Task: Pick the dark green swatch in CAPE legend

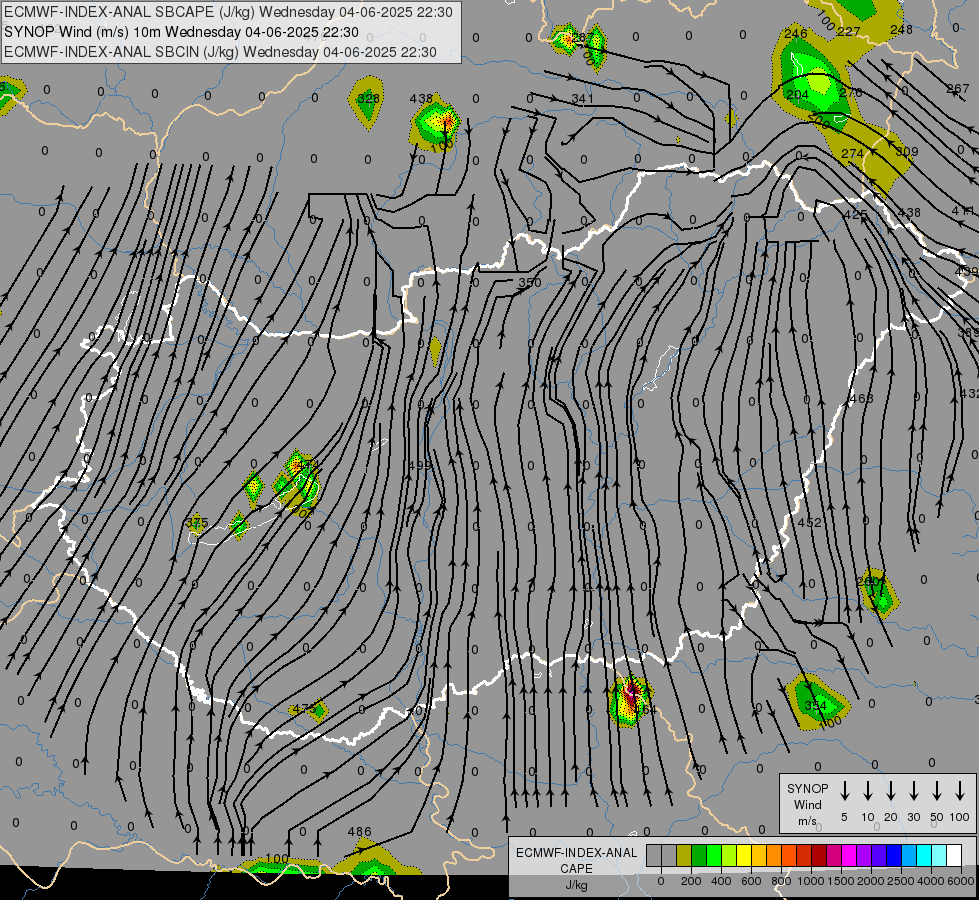Action: point(699,856)
